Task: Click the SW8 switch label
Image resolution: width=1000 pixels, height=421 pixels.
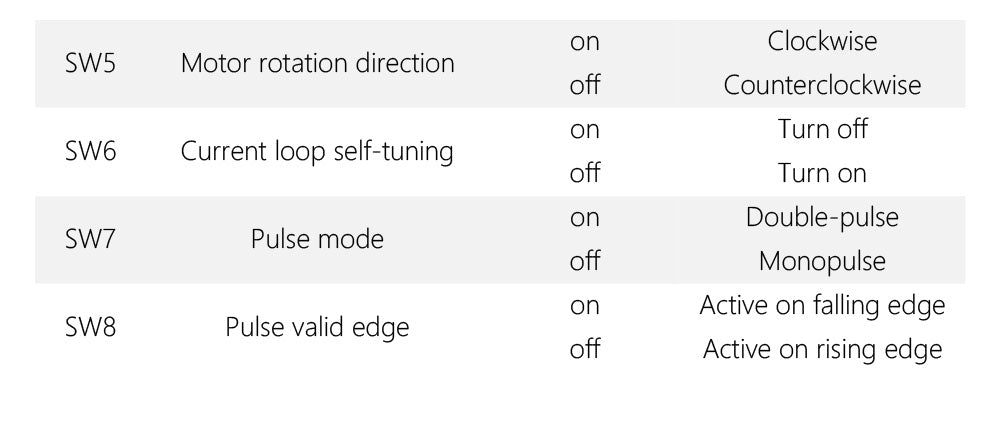Action: click(91, 327)
